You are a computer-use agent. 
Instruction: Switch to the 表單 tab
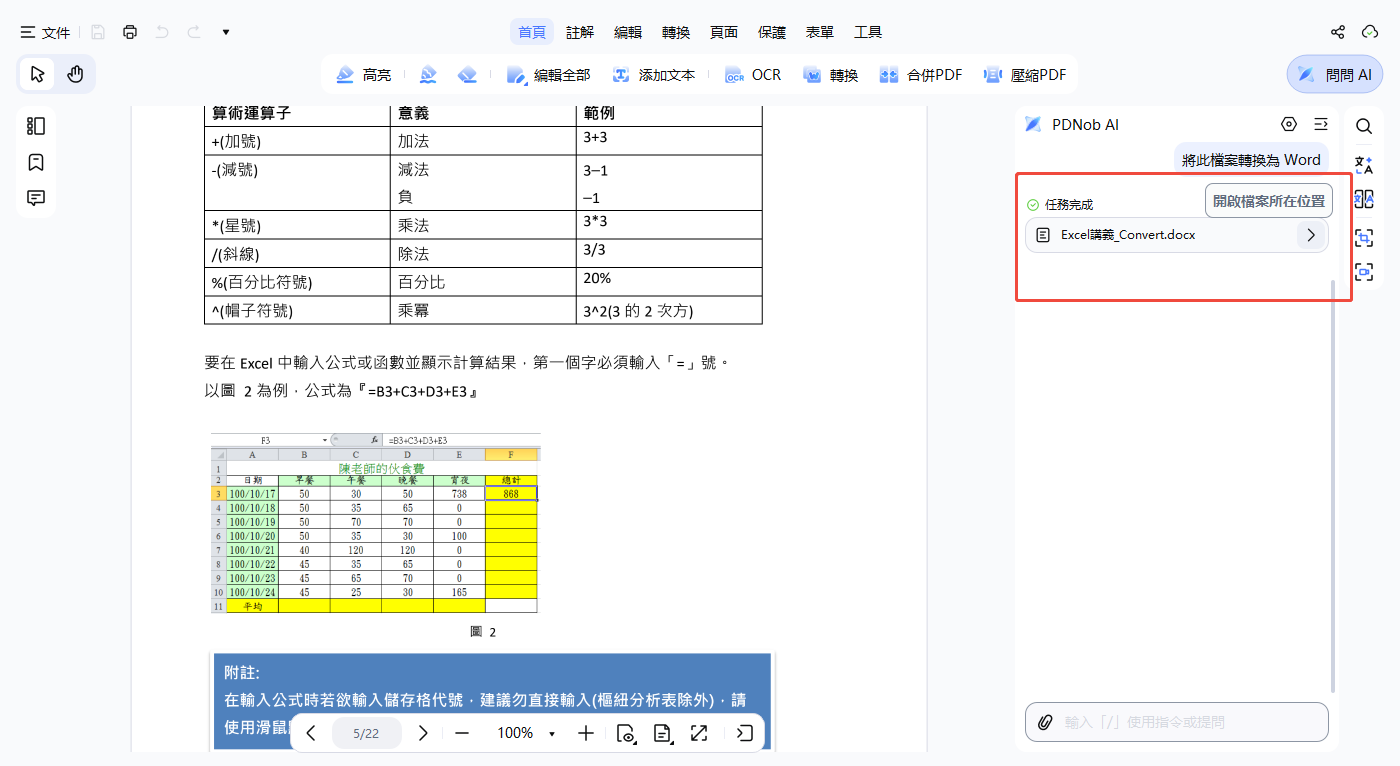820,32
